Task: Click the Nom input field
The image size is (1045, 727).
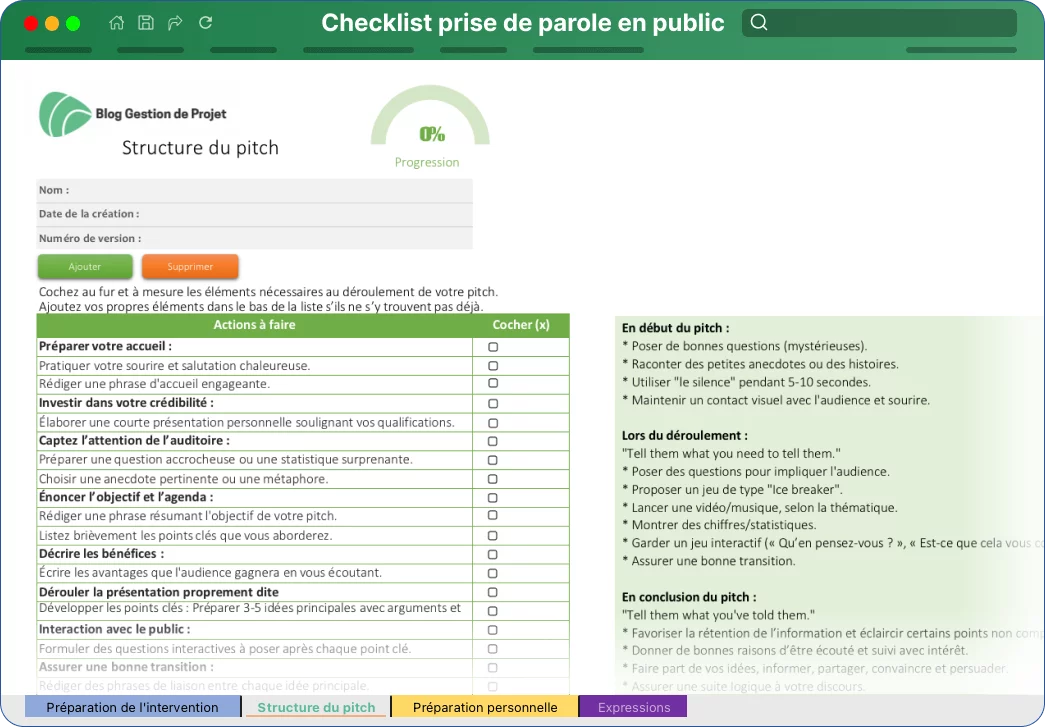Action: point(255,190)
